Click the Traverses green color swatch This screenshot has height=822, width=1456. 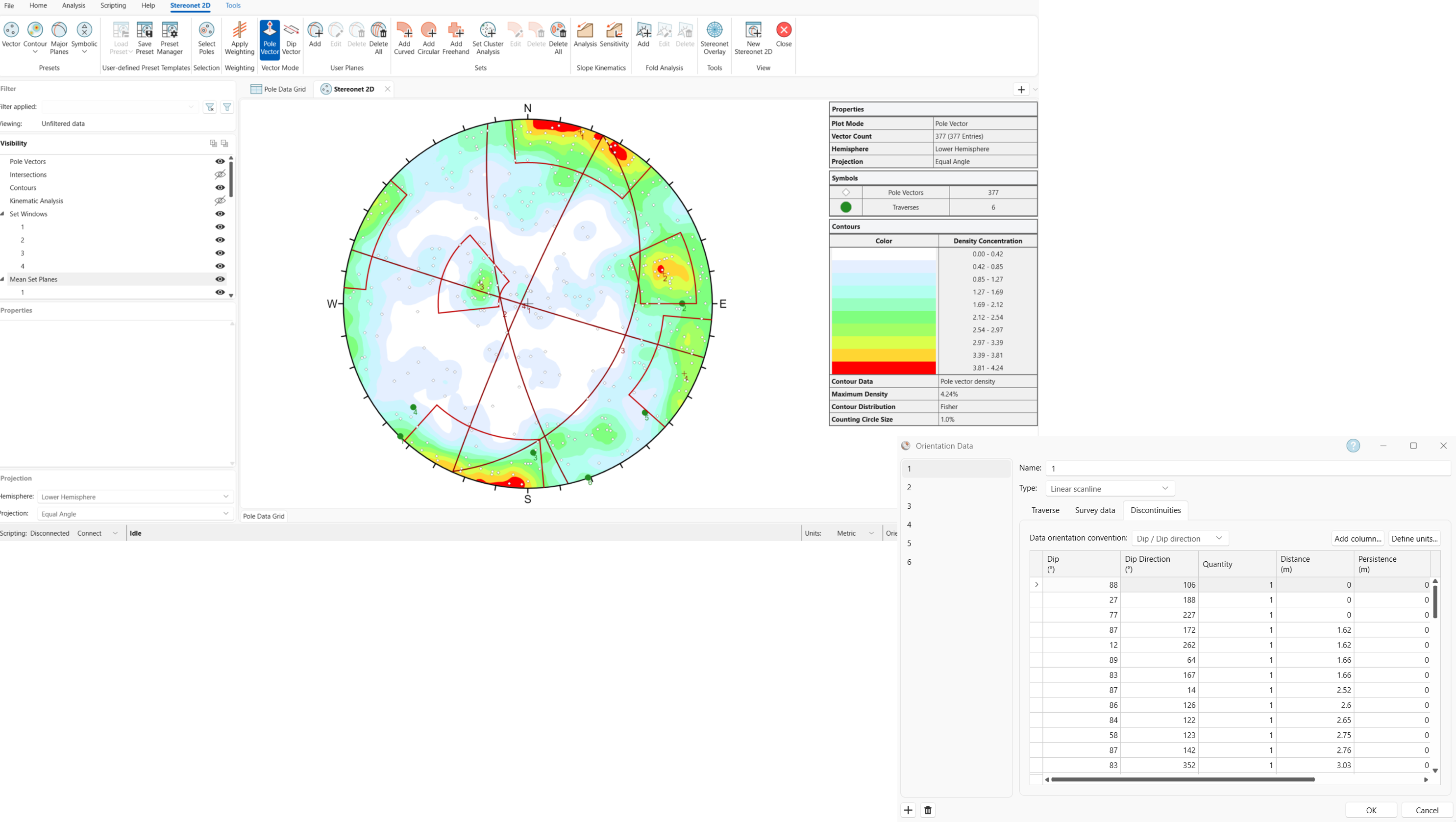845,207
